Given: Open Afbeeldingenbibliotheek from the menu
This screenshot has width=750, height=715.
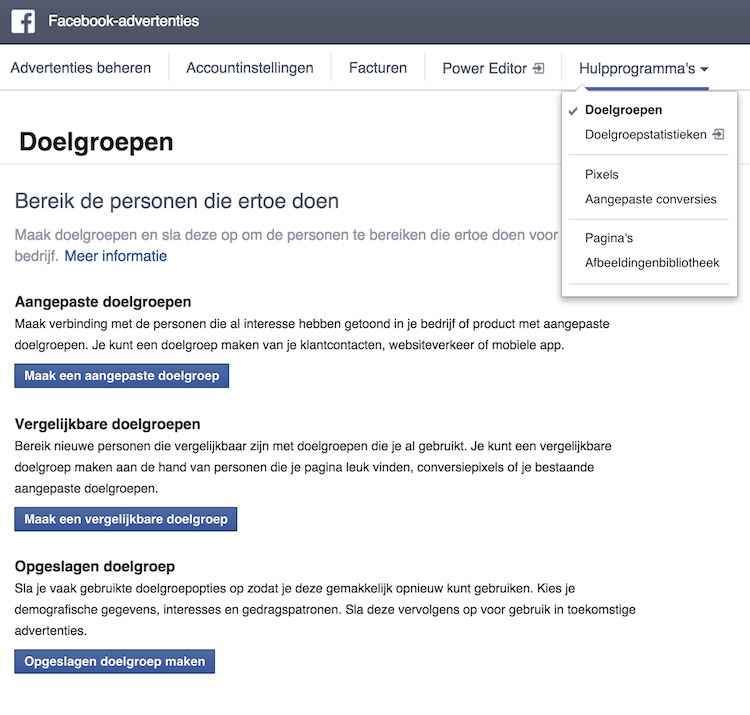Looking at the screenshot, I should pyautogui.click(x=652, y=263).
